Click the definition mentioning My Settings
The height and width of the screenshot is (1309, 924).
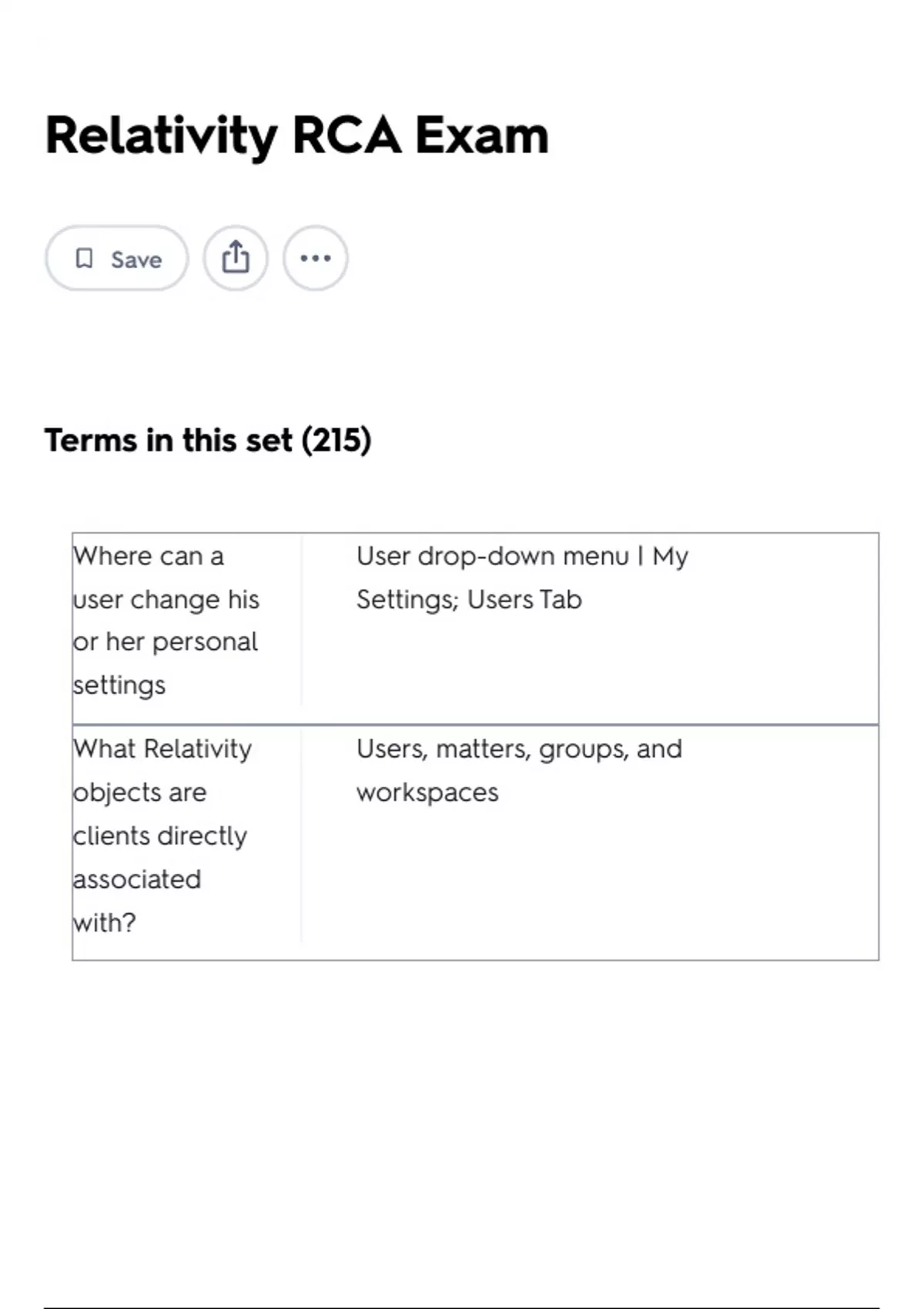click(x=522, y=577)
